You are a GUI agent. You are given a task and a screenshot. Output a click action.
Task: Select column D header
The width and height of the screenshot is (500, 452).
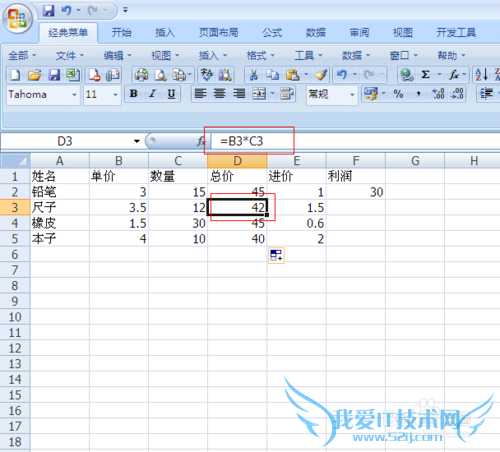click(237, 161)
